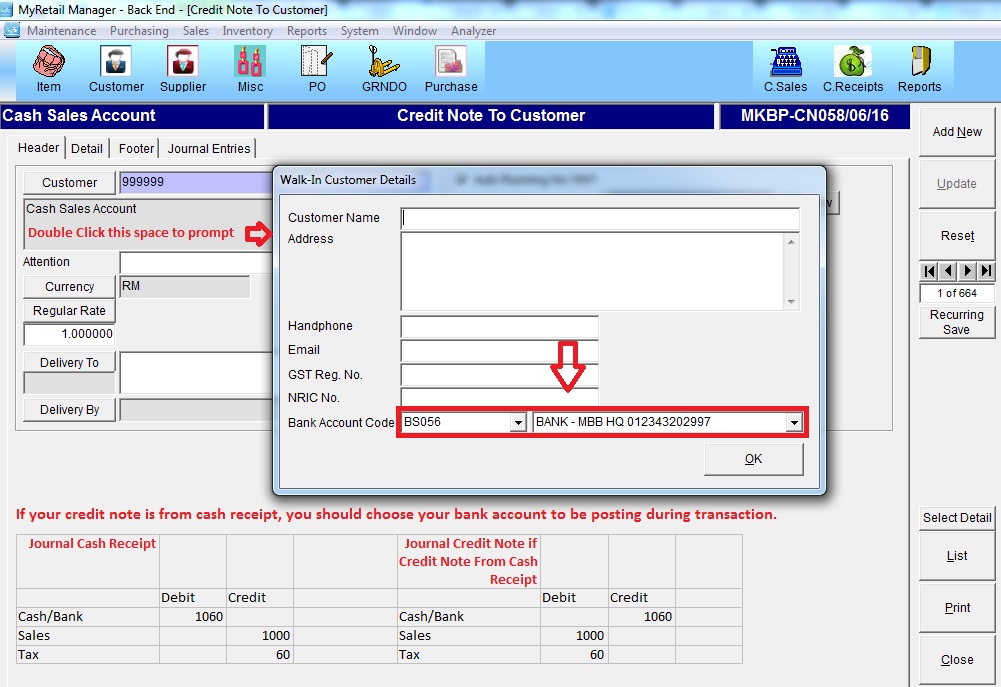Expand the BS056 bank code dropdown

coord(518,423)
